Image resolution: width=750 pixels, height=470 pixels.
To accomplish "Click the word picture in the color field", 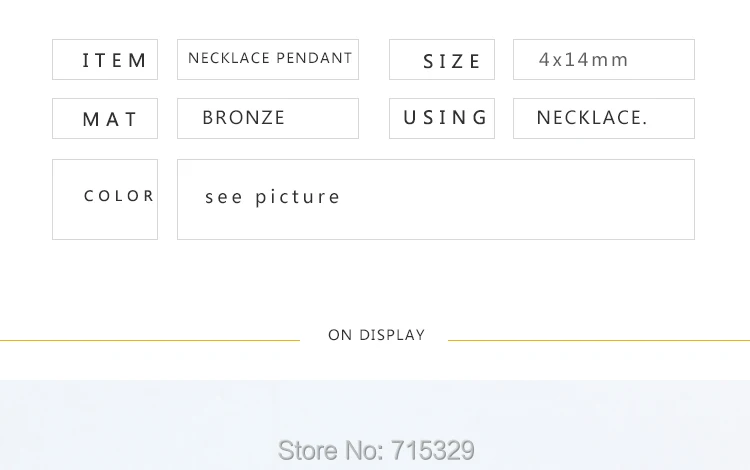I will point(298,197).
